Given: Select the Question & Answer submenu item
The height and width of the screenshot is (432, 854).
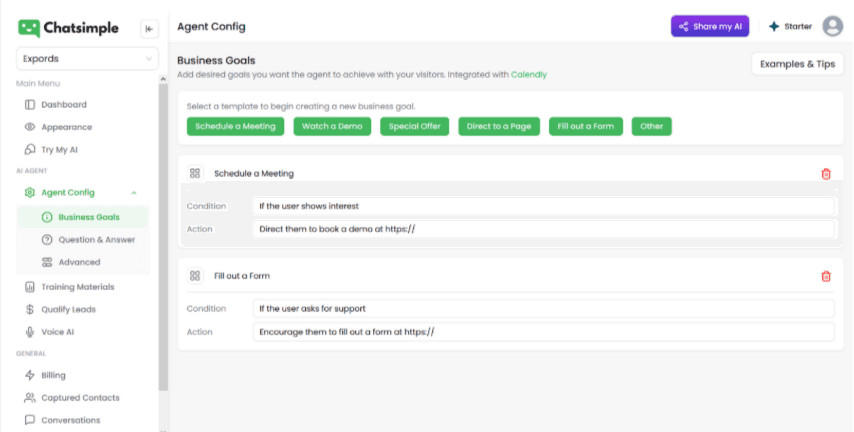Looking at the screenshot, I should click(x=97, y=240).
